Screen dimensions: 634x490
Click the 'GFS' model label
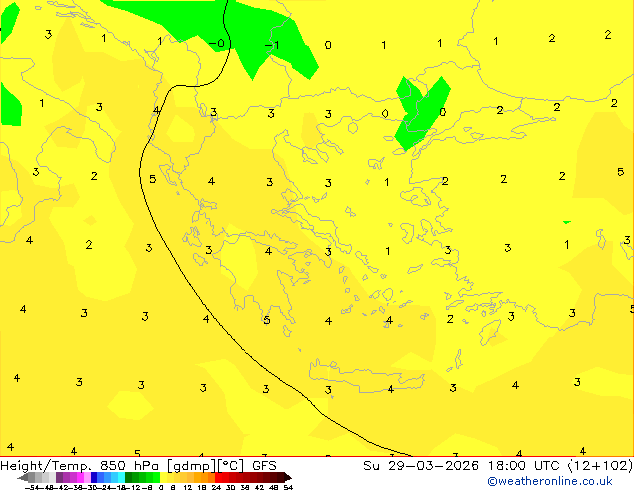[x=264, y=466]
